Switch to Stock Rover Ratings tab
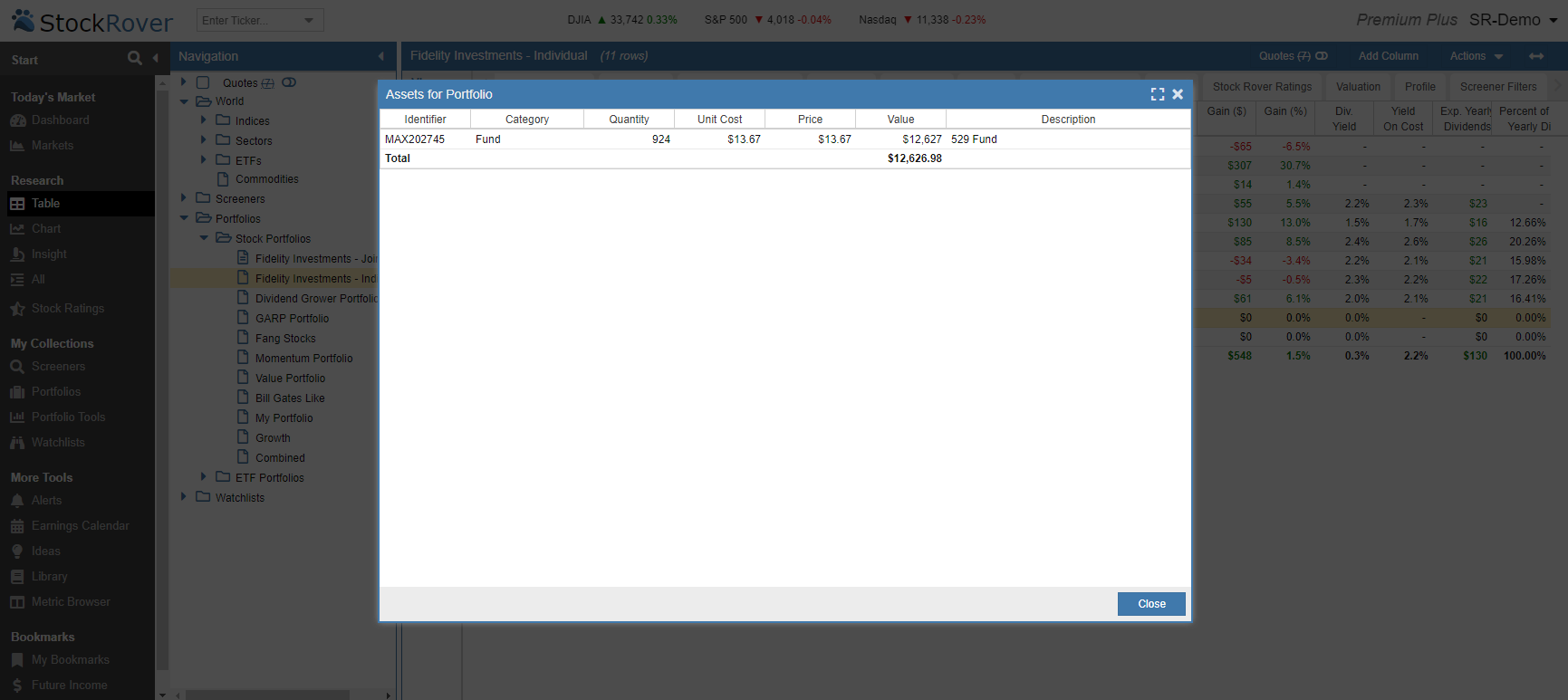1568x700 pixels. pos(1262,87)
